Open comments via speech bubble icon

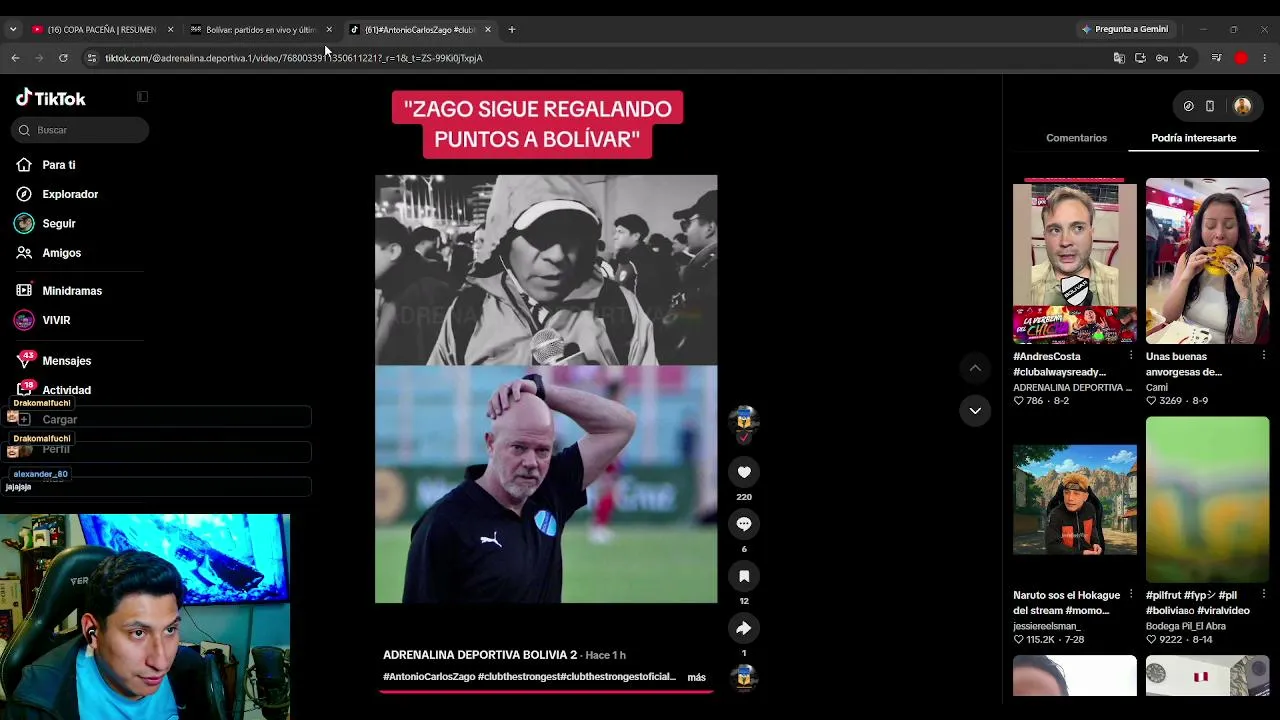click(x=744, y=524)
